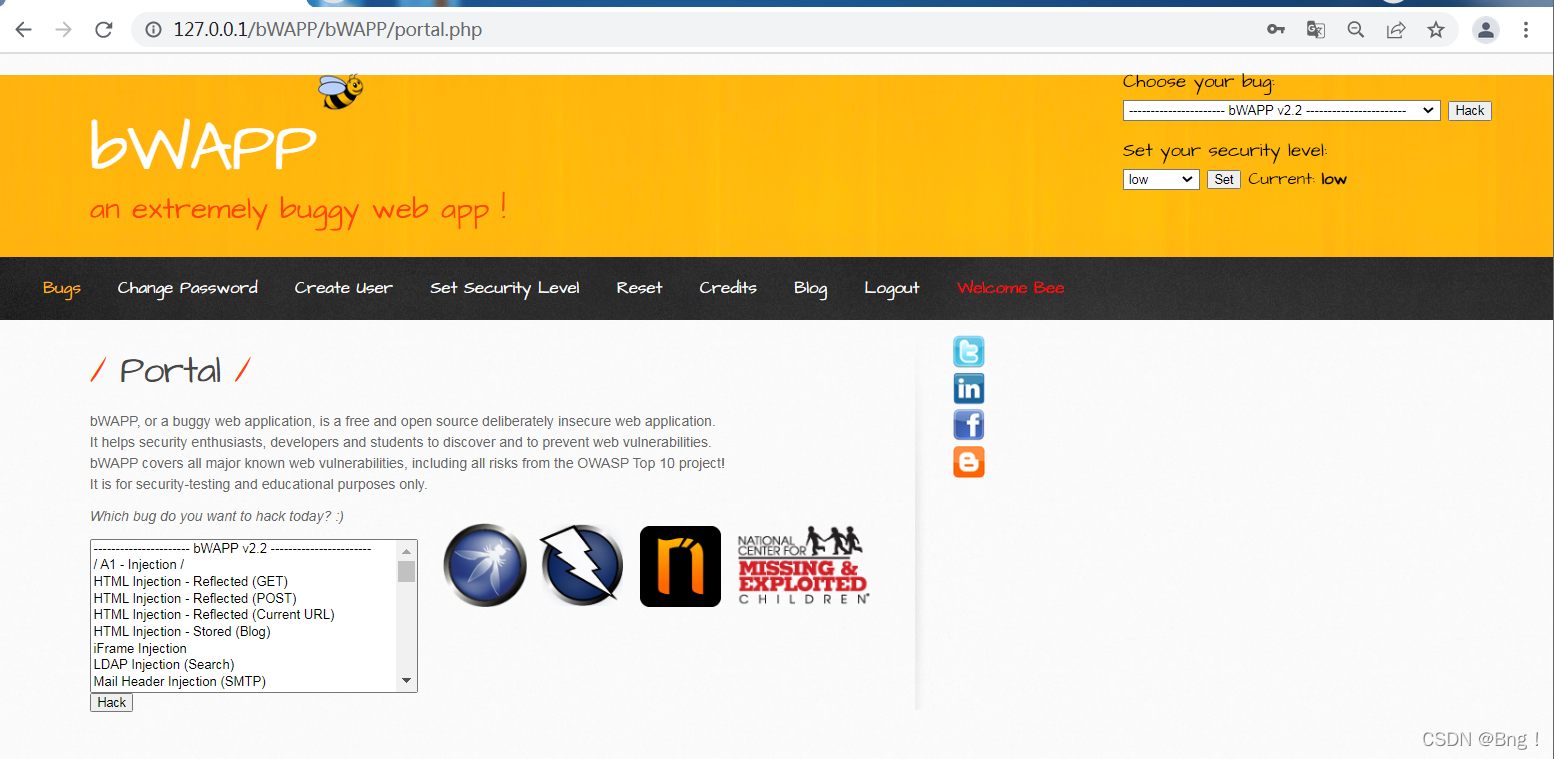Click the bee logo image

click(340, 91)
